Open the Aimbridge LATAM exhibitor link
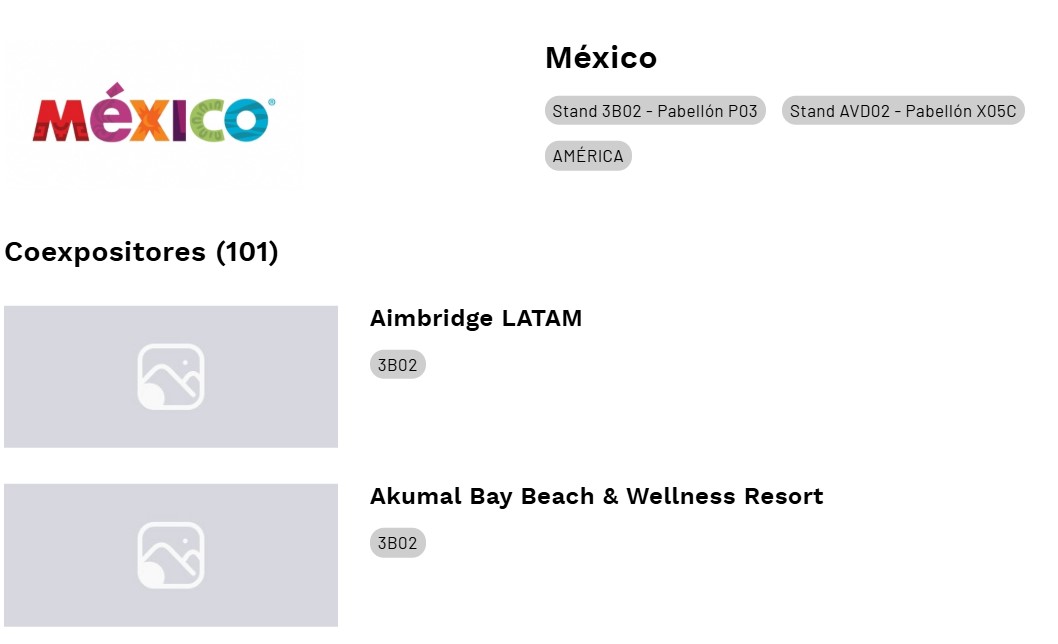The height and width of the screenshot is (644, 1058). click(x=476, y=319)
